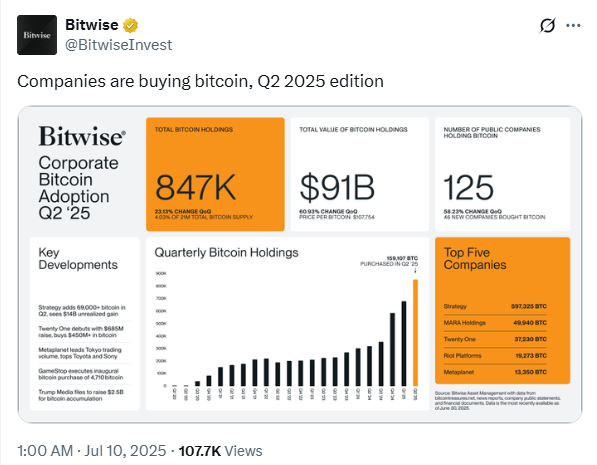
Task: Click the source footnote under Top Five Companies
Action: point(498,400)
